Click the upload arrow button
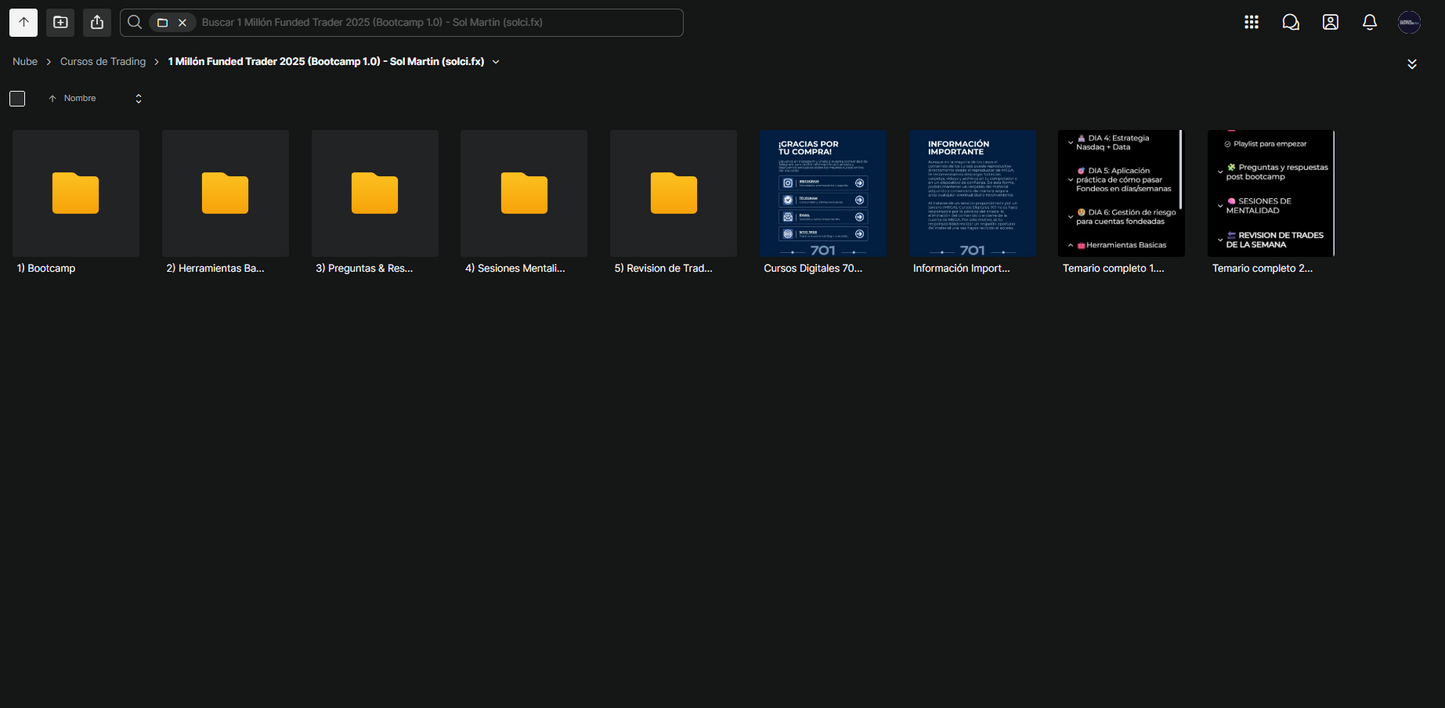Viewport: 1445px width, 708px height. [x=23, y=22]
